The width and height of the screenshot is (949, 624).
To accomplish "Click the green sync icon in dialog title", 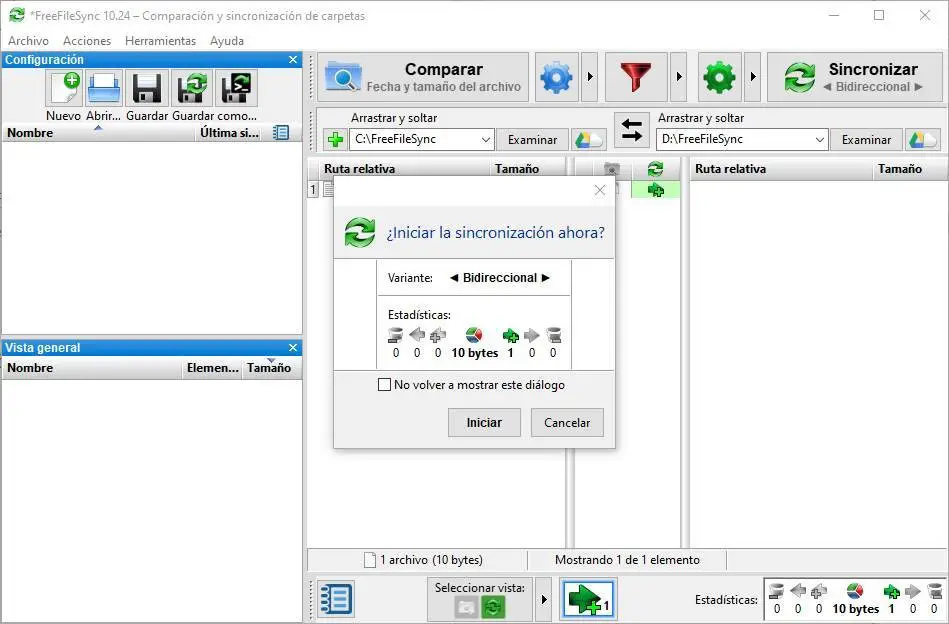I will (360, 232).
